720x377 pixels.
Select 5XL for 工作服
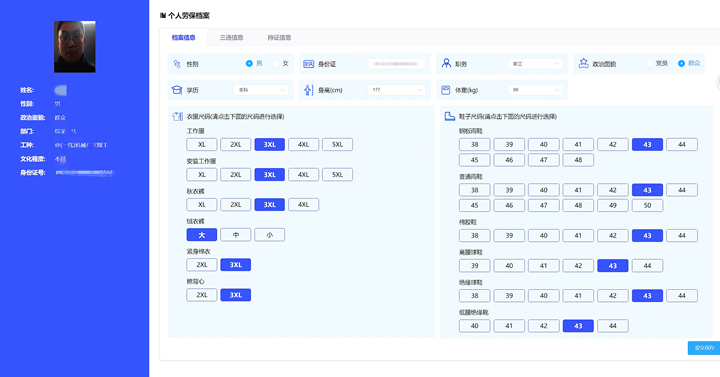point(338,145)
